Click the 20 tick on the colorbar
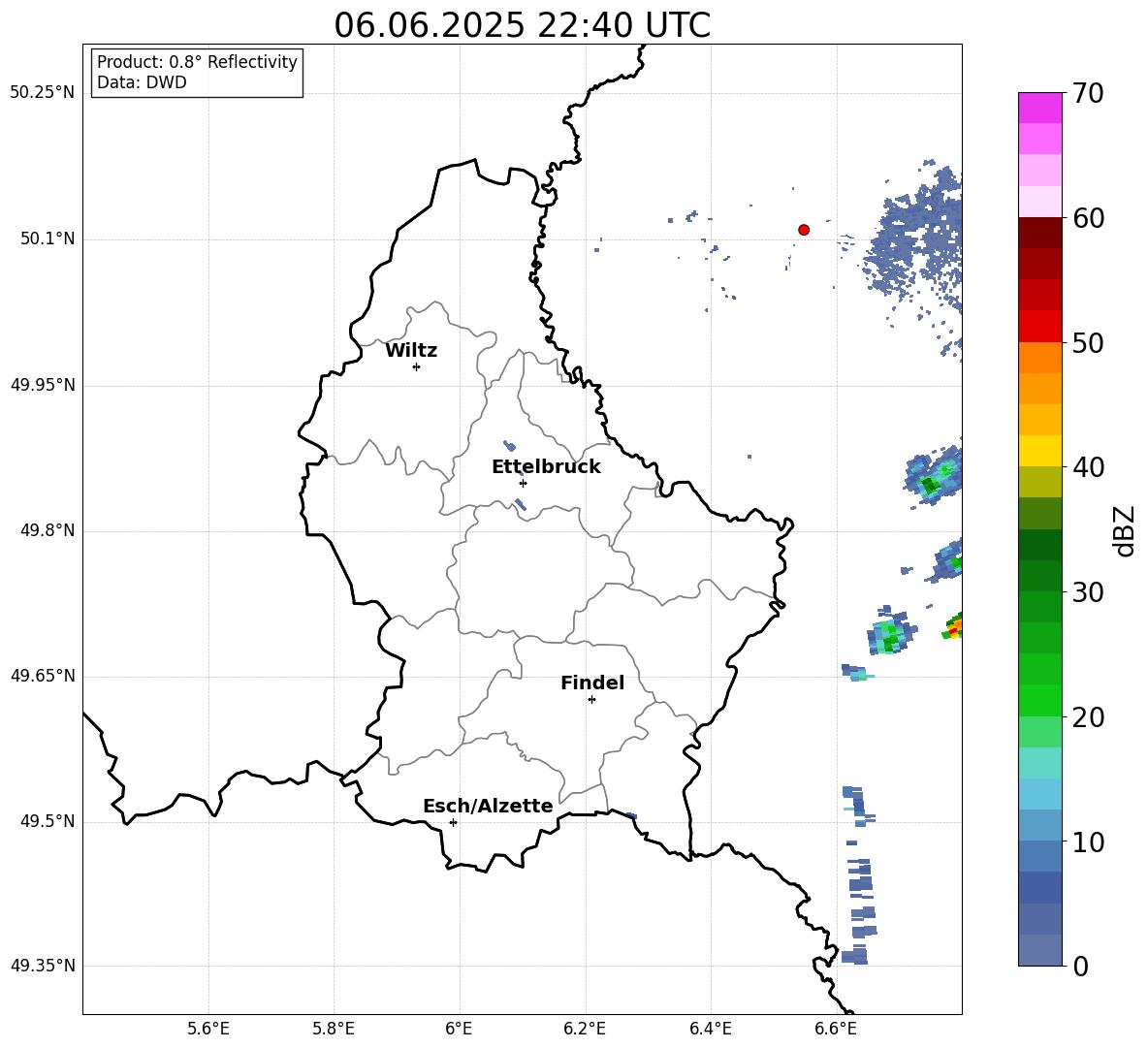 tap(1088, 717)
